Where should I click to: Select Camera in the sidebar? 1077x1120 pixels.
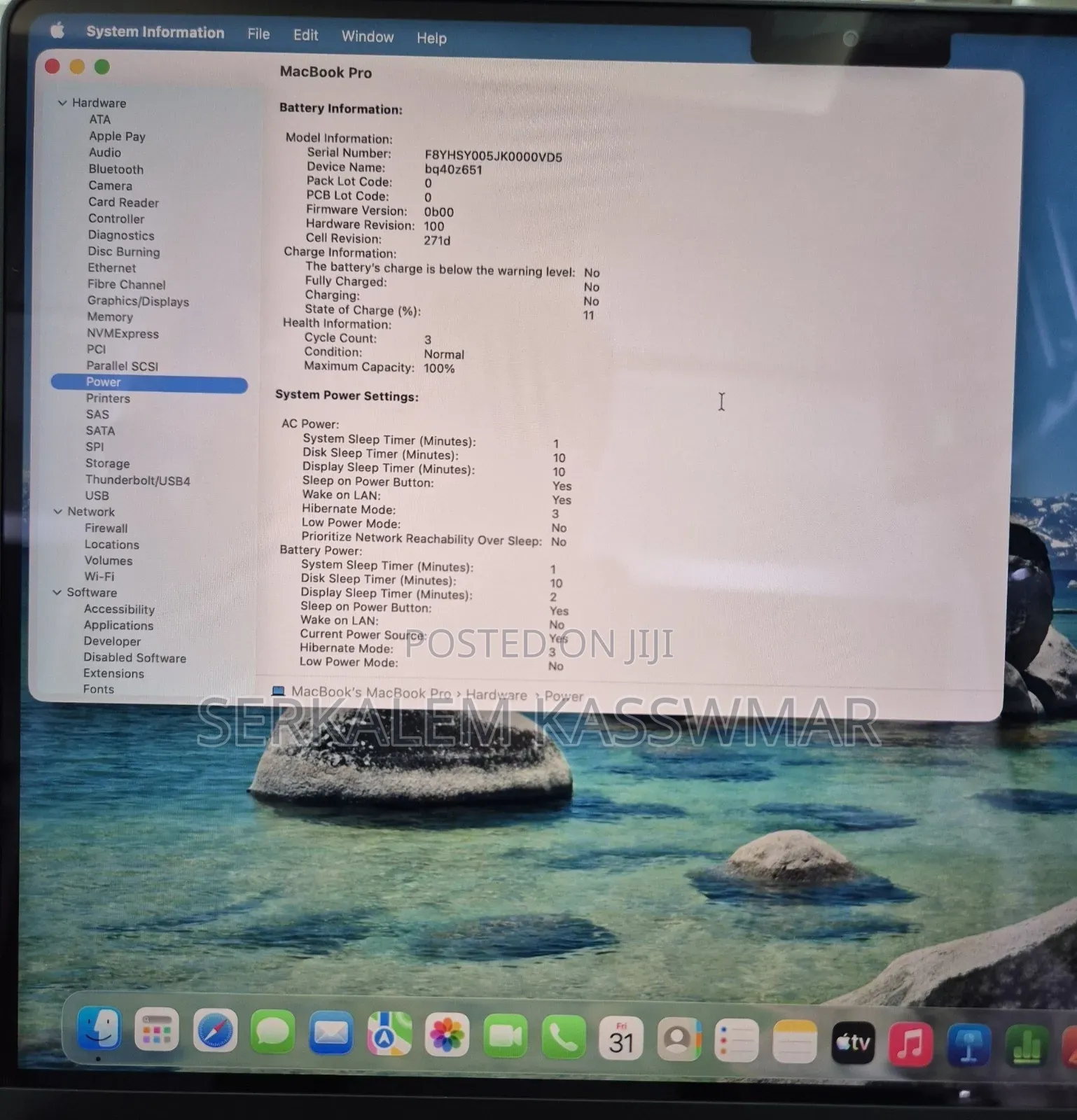point(111,185)
